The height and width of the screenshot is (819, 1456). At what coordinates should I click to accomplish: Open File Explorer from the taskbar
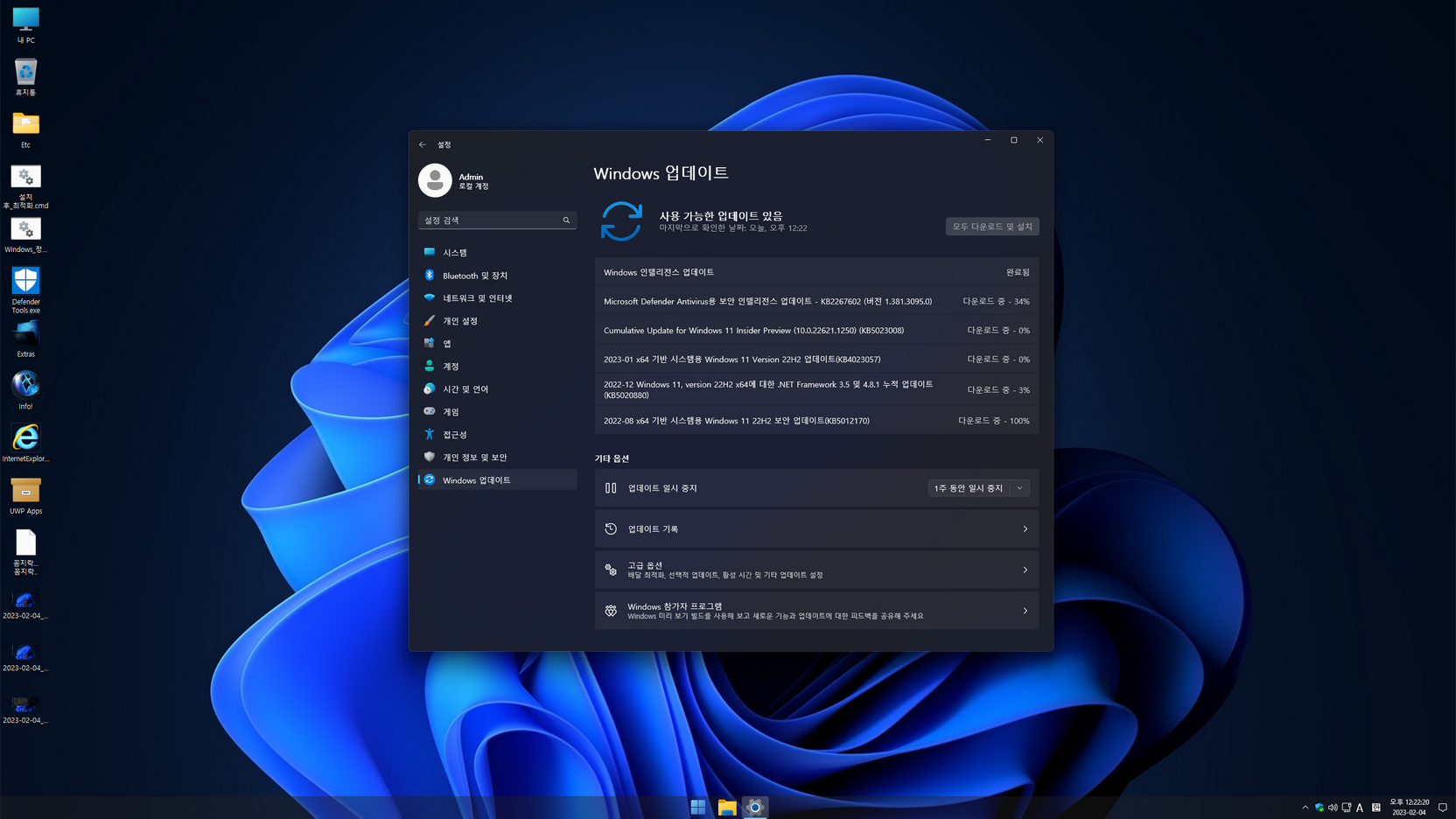point(727,807)
